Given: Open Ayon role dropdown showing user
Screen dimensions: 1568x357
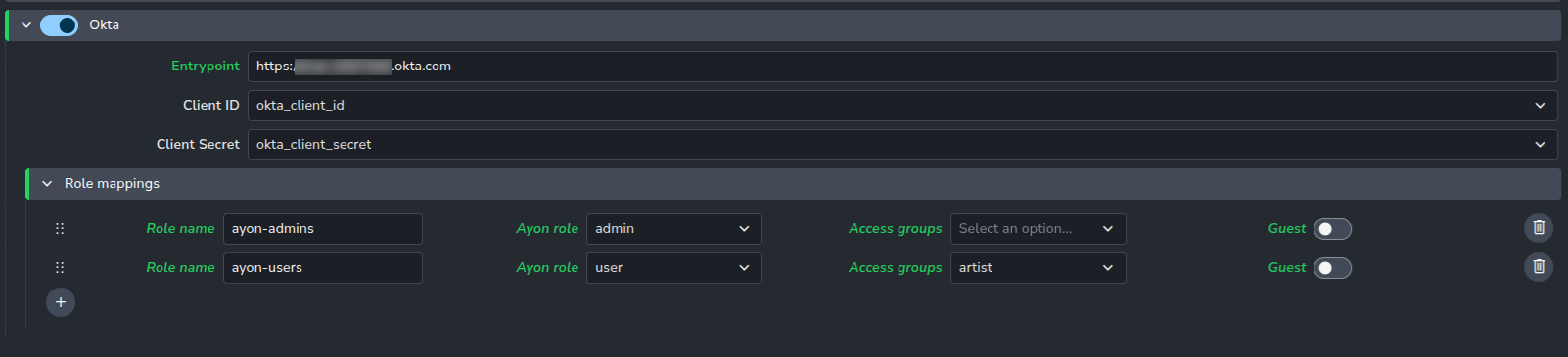Looking at the screenshot, I should 674,268.
